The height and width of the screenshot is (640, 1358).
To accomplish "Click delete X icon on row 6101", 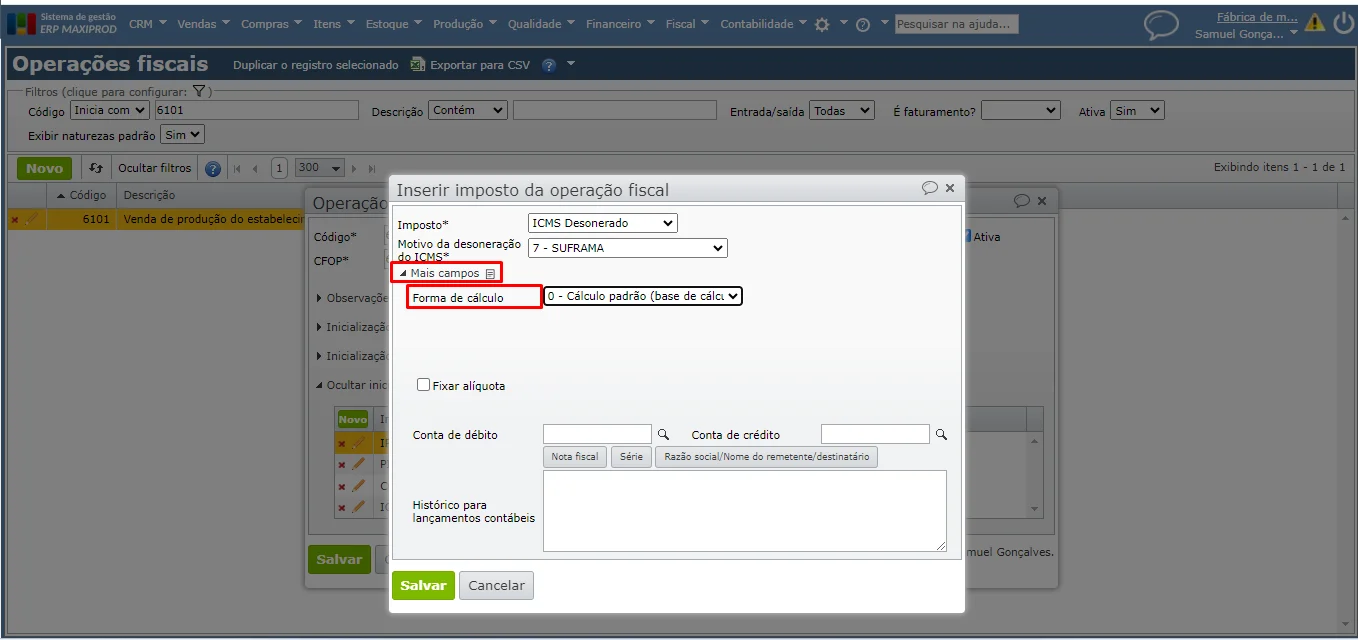I will coord(14,219).
